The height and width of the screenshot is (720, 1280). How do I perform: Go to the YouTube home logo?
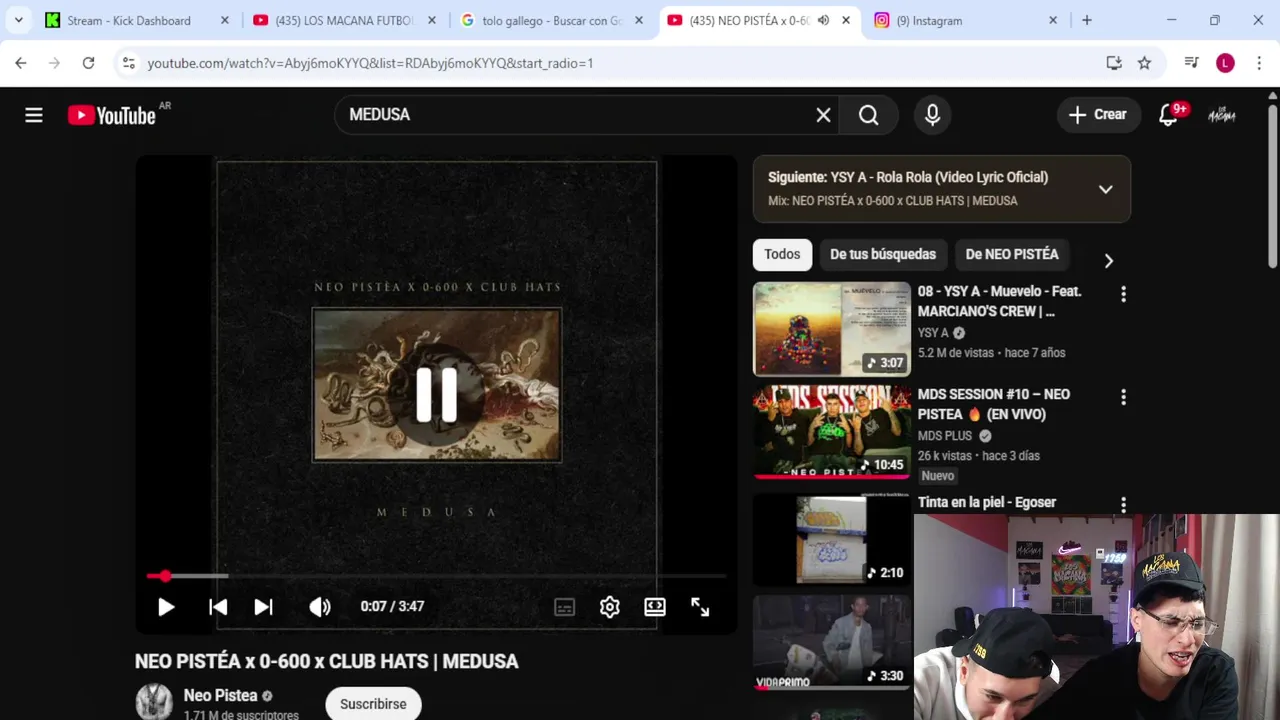point(112,115)
